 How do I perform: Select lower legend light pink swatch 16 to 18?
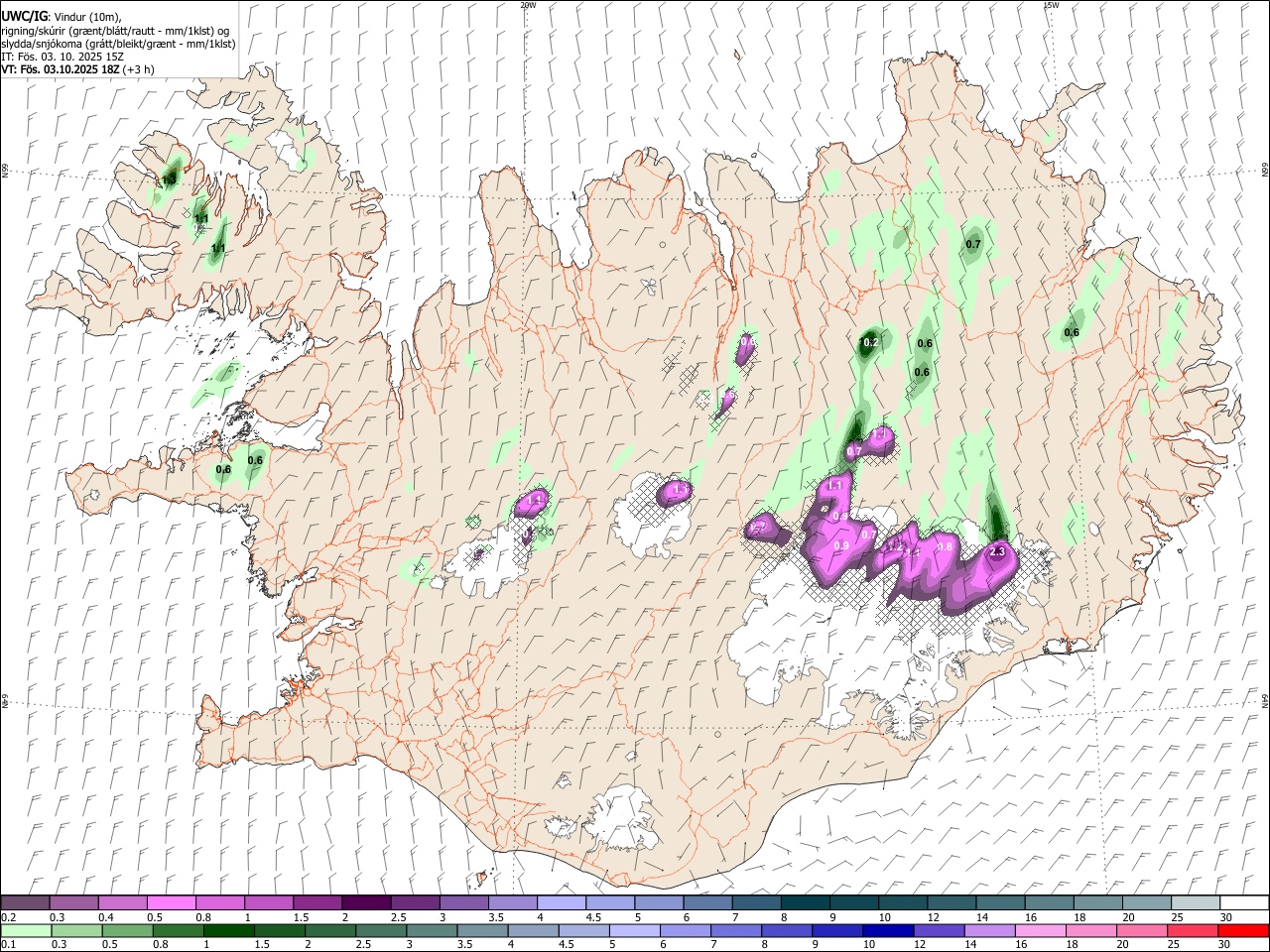pos(1039,930)
